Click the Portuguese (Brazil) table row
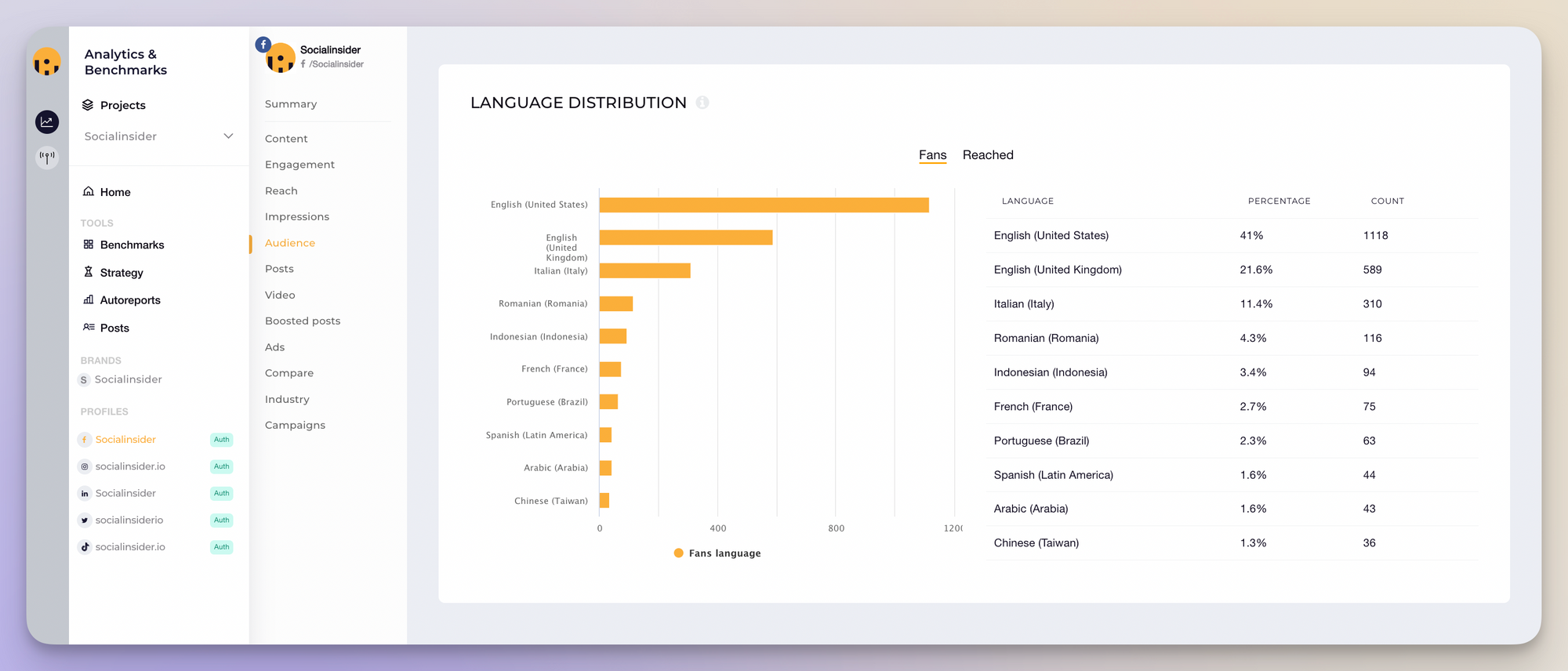 (x=1232, y=441)
